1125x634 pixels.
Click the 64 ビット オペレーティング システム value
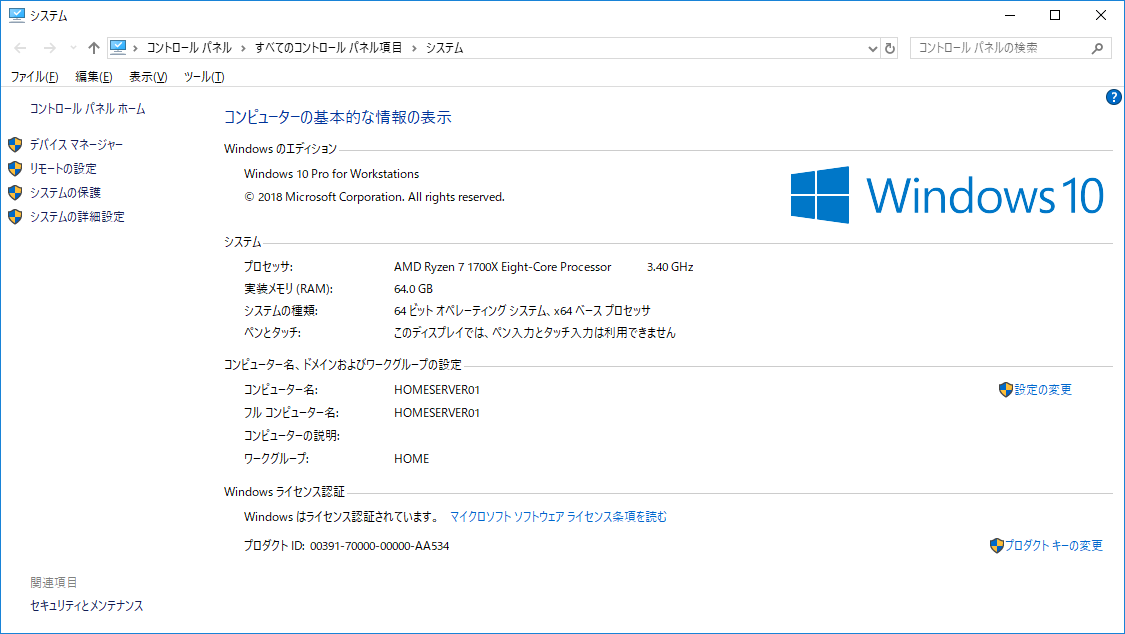point(522,311)
